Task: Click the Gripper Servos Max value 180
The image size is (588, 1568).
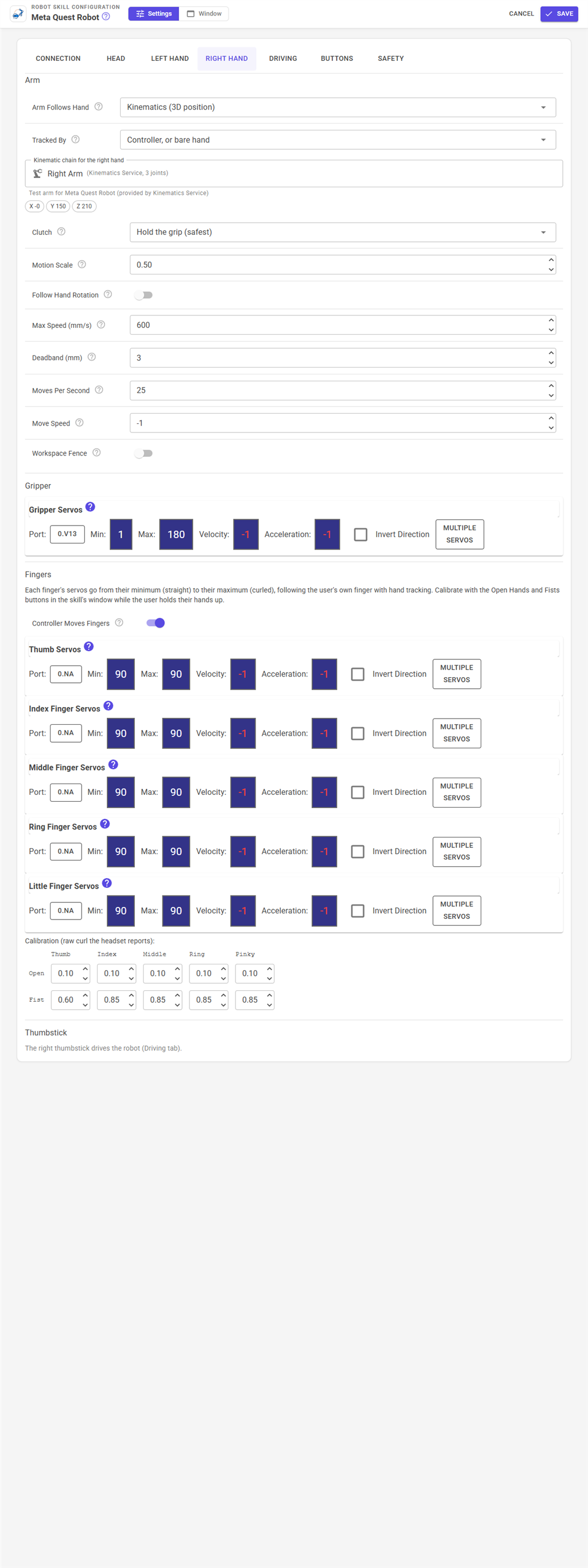Action: point(176,534)
